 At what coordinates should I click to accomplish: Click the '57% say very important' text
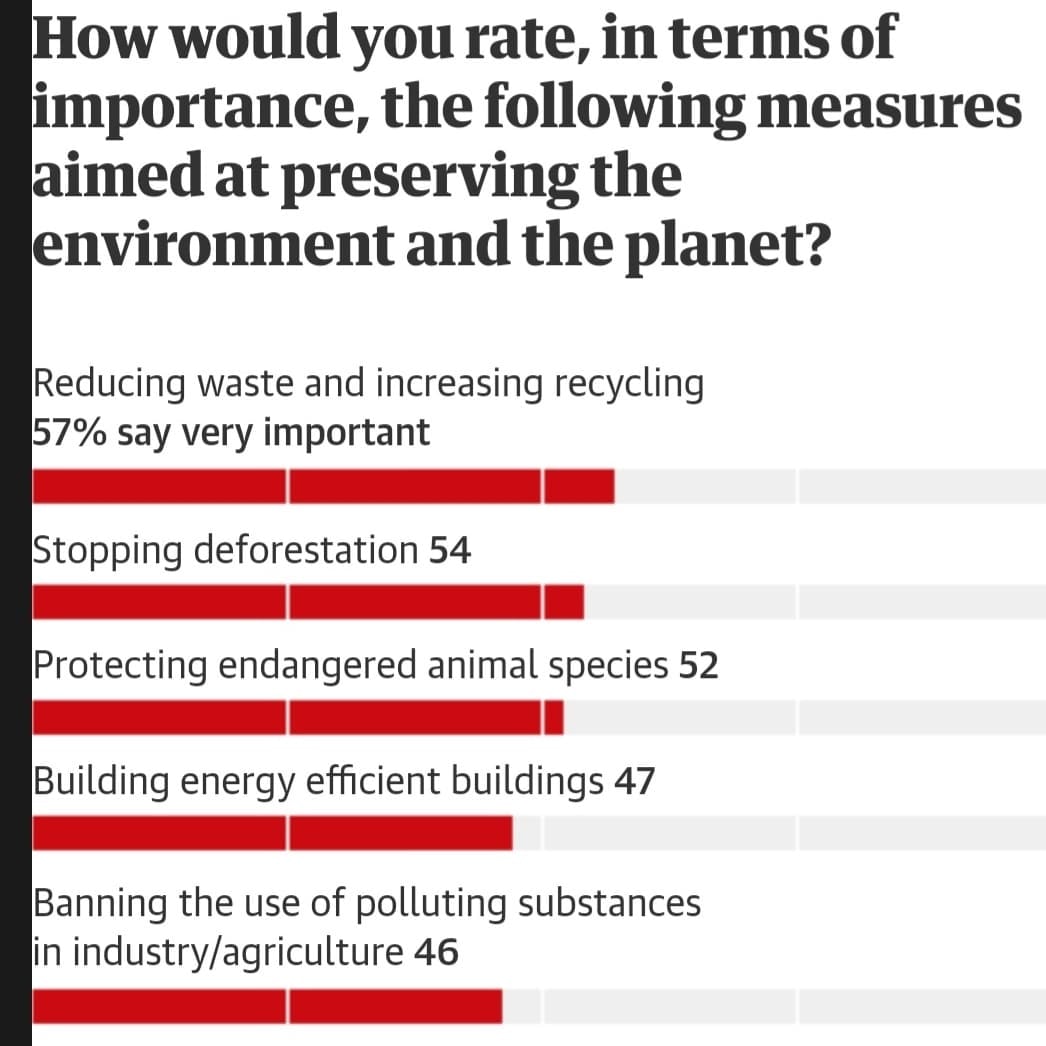232,433
